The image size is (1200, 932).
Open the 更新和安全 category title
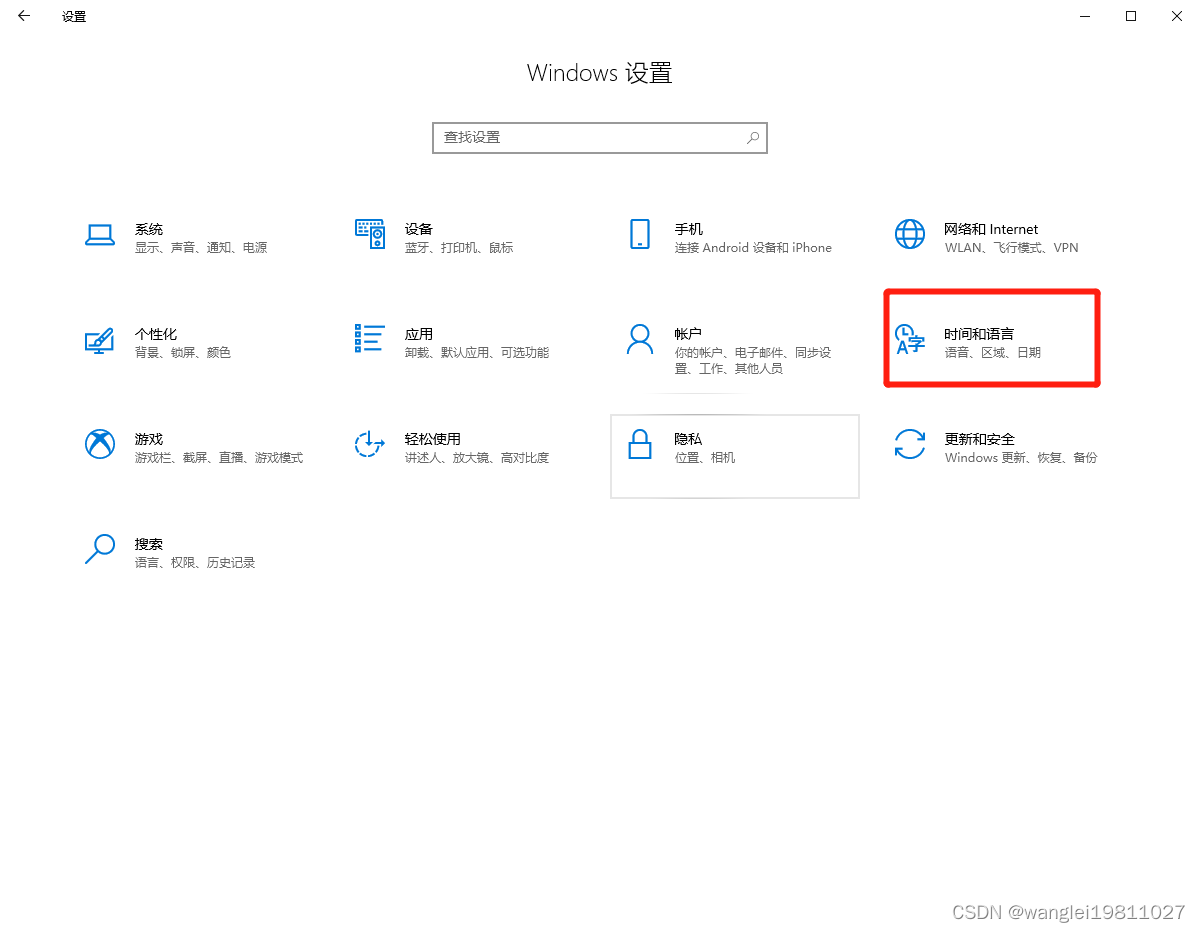click(x=980, y=439)
